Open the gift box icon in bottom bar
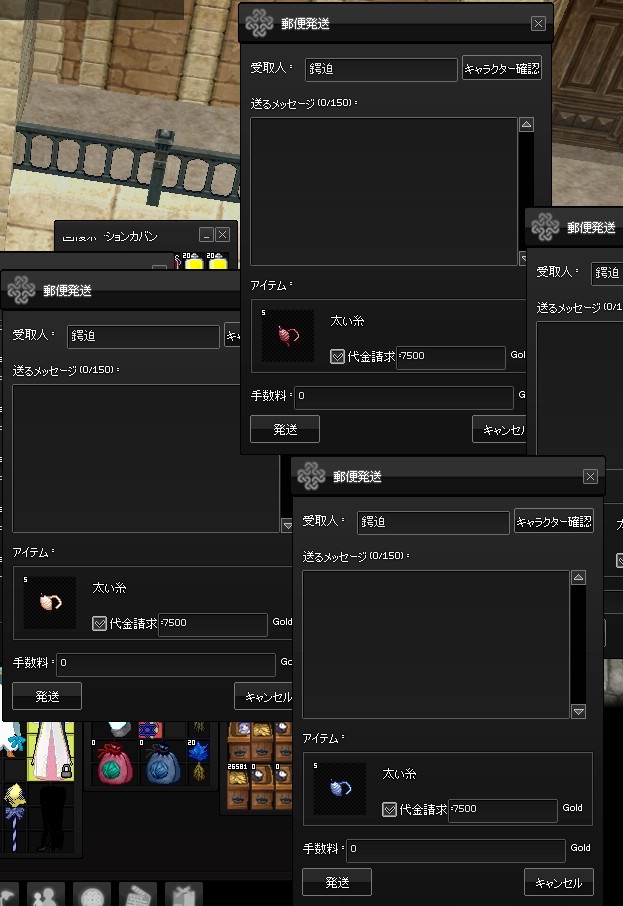 point(184,894)
